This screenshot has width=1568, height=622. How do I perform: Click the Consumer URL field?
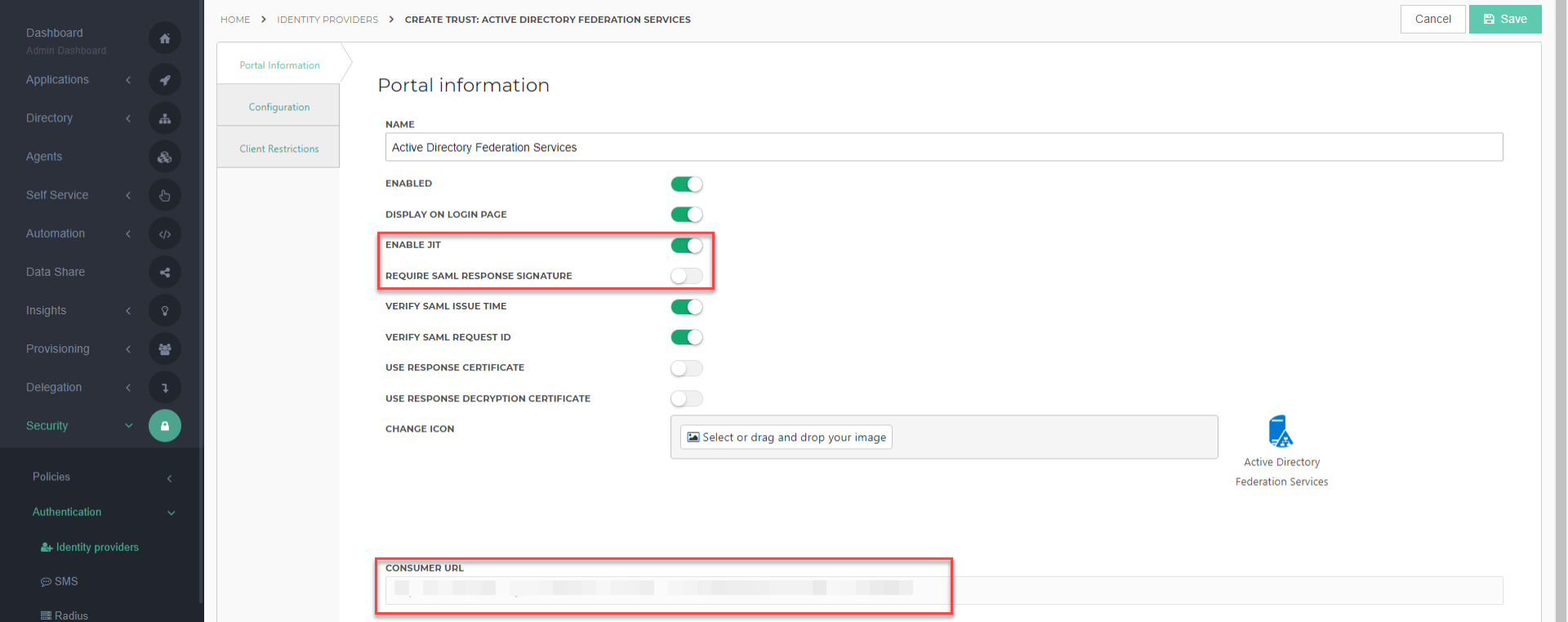click(944, 590)
